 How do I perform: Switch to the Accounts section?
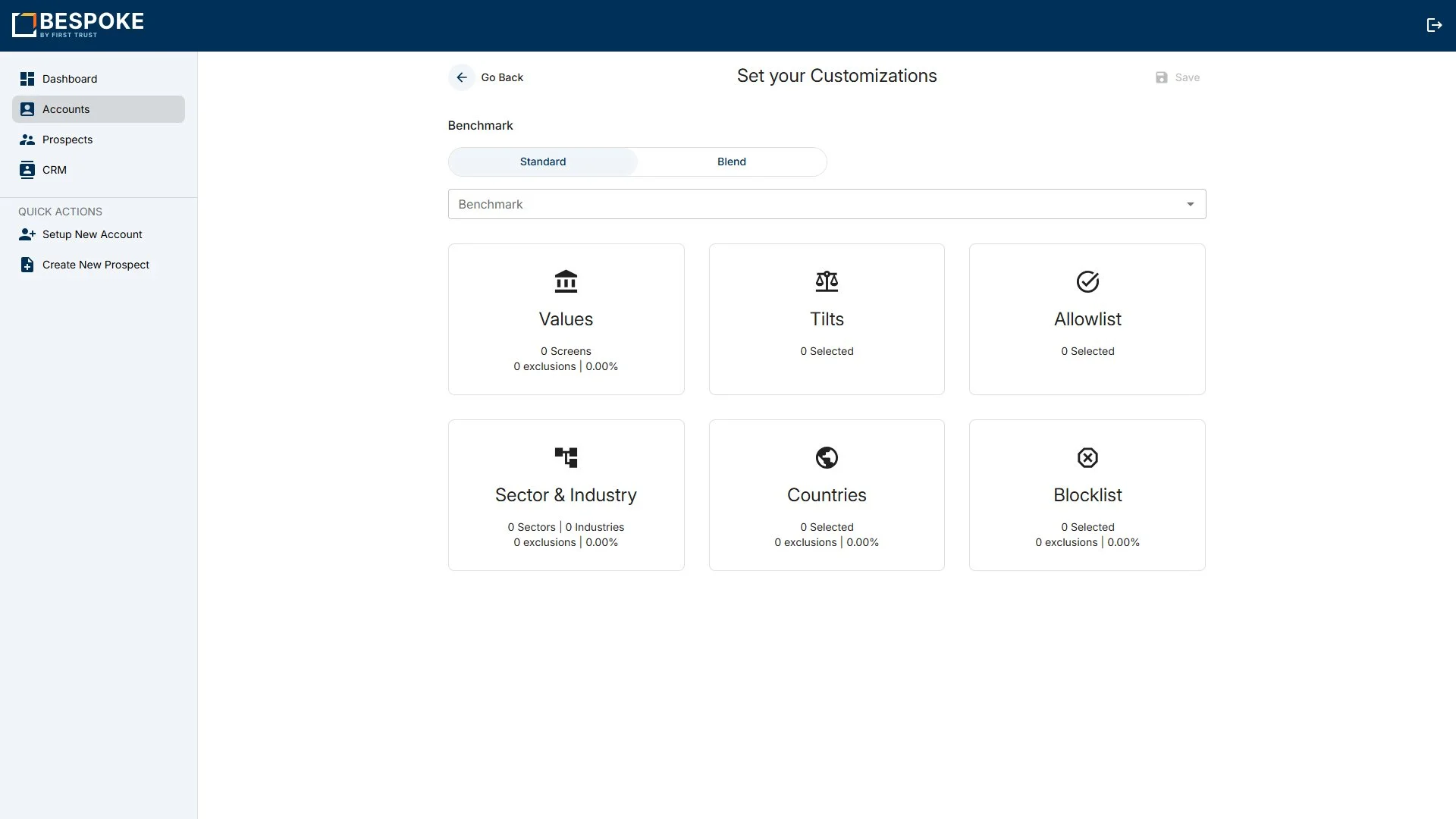point(66,108)
